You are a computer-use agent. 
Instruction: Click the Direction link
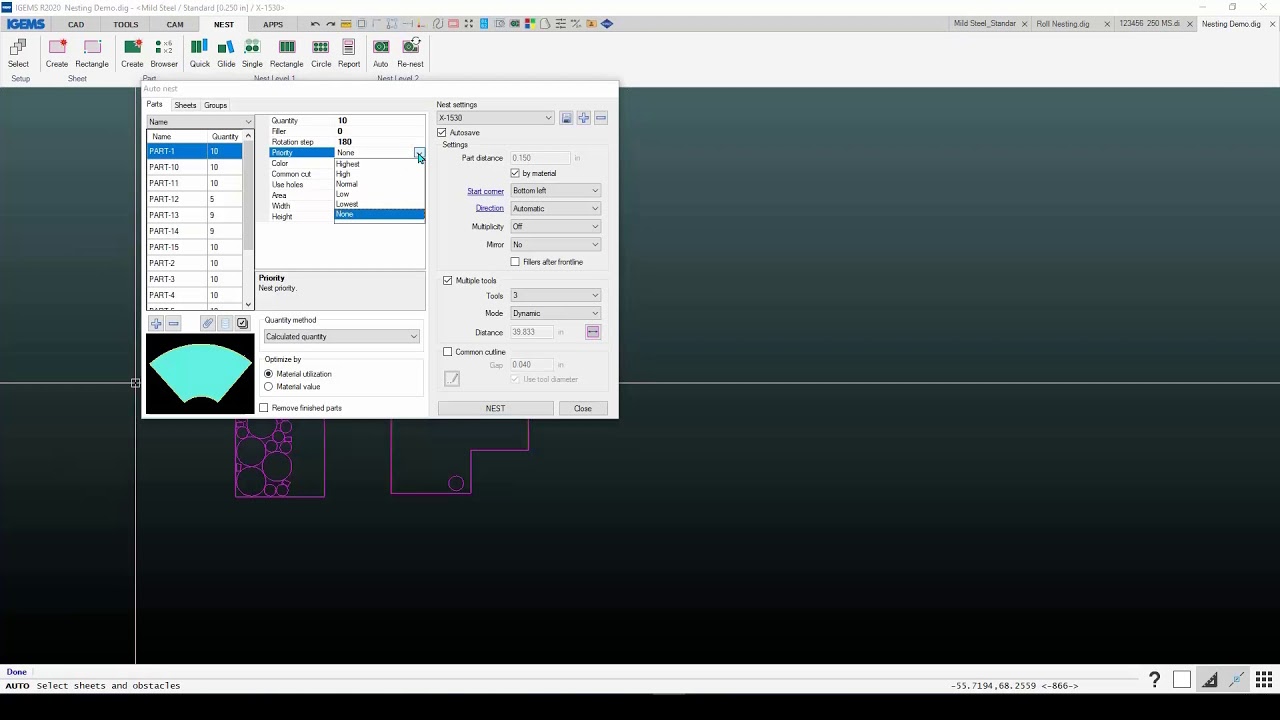click(x=490, y=208)
